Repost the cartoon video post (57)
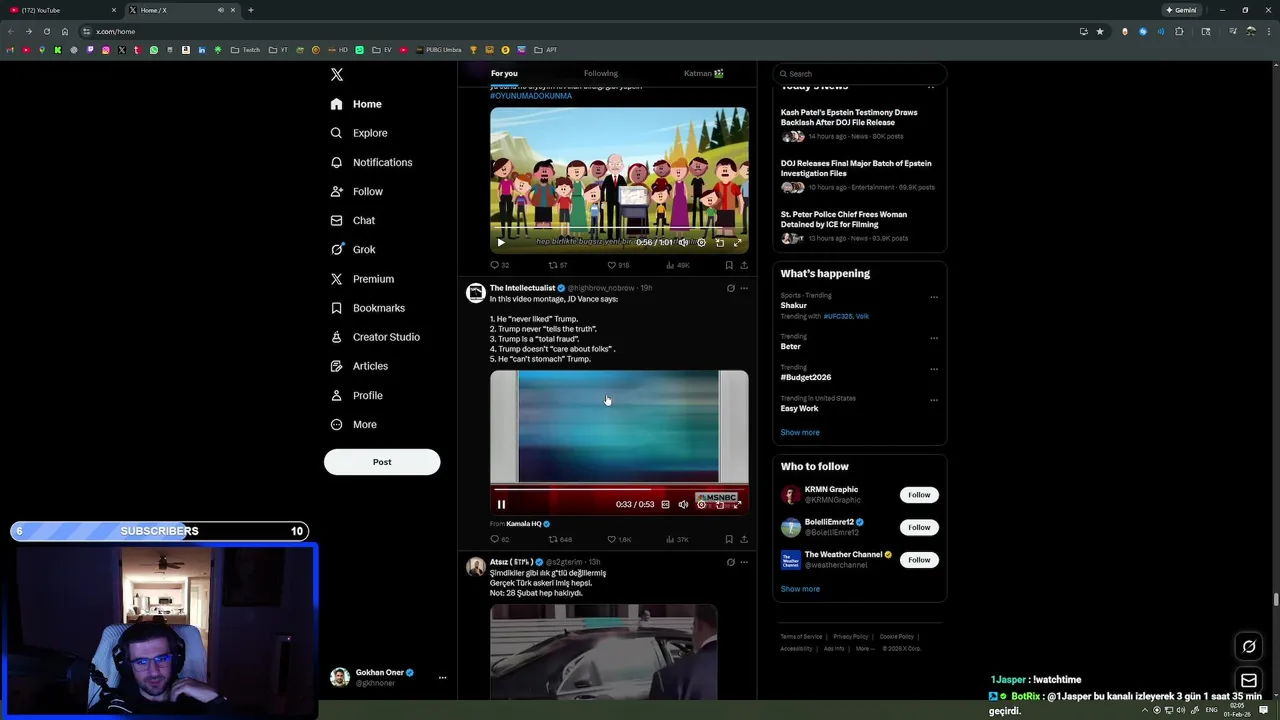1280x720 pixels. [558, 265]
